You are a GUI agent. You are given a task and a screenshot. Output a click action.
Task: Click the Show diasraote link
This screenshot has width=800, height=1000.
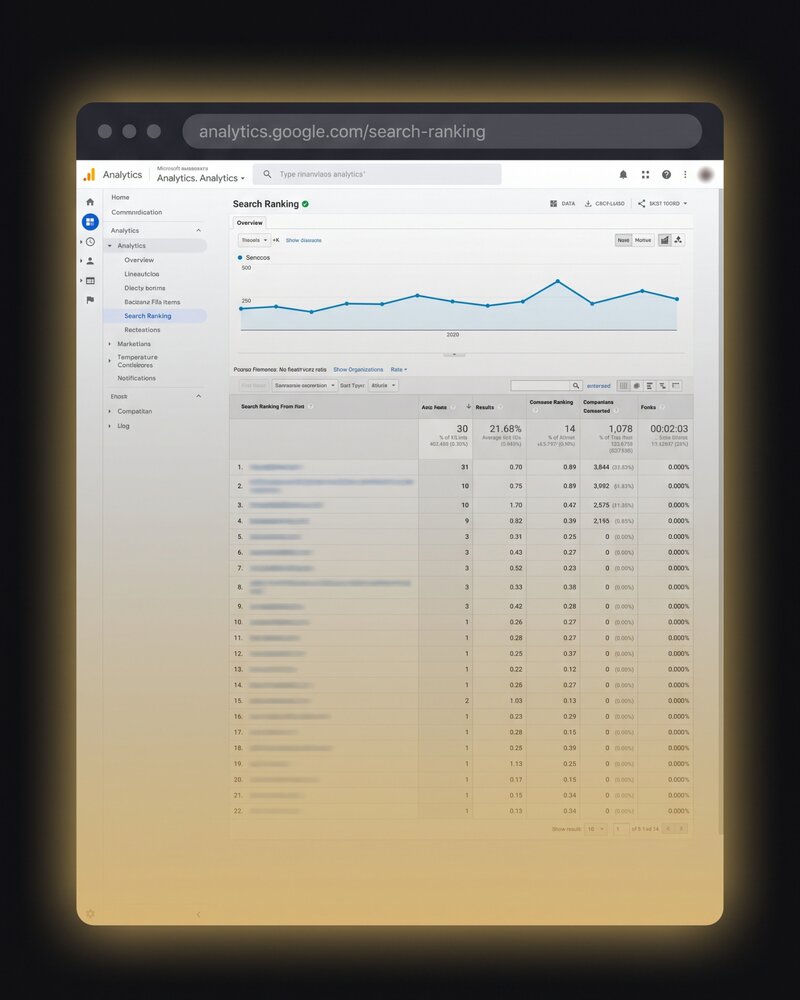pyautogui.click(x=304, y=240)
